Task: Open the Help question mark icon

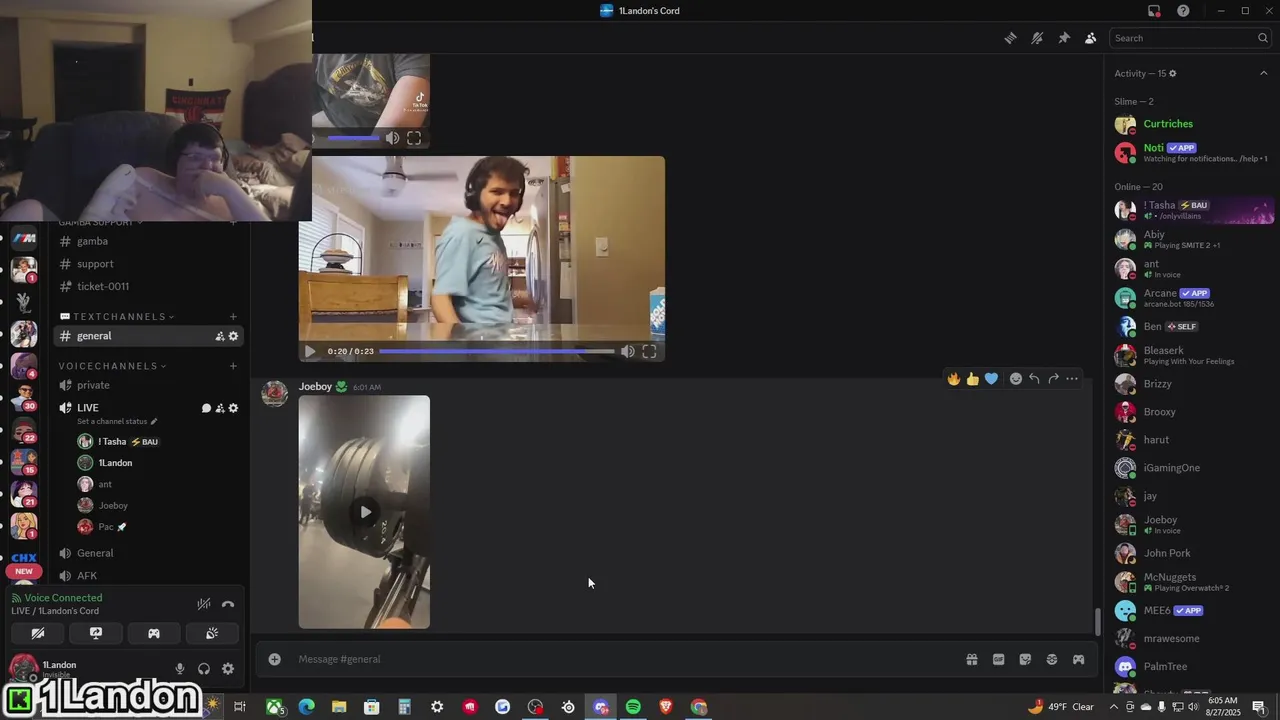Action: 1183,11
